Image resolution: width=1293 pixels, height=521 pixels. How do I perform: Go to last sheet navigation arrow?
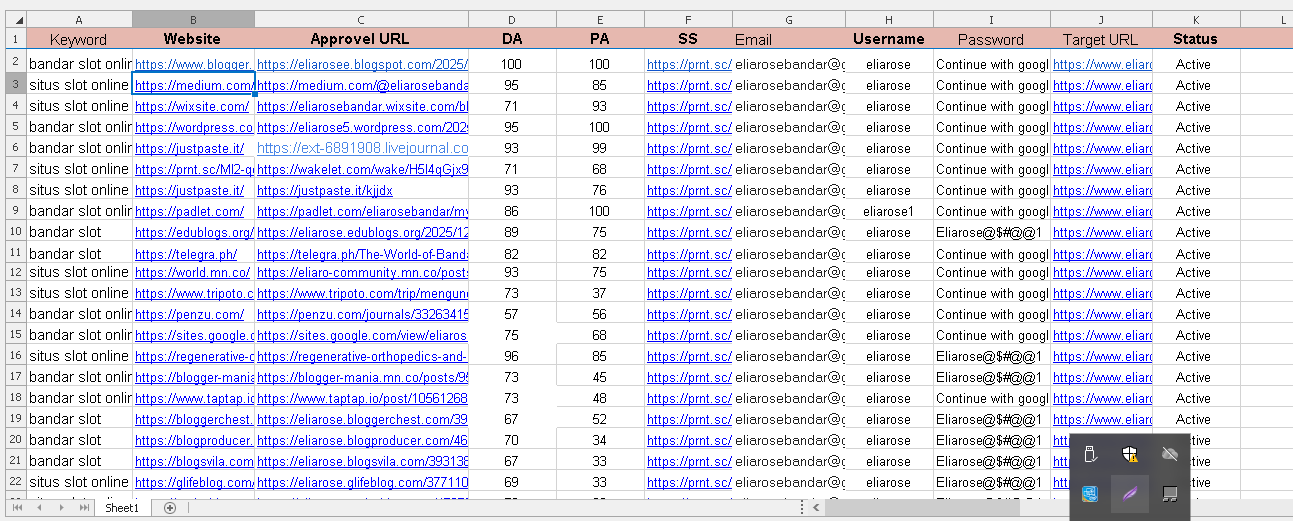coord(83,508)
